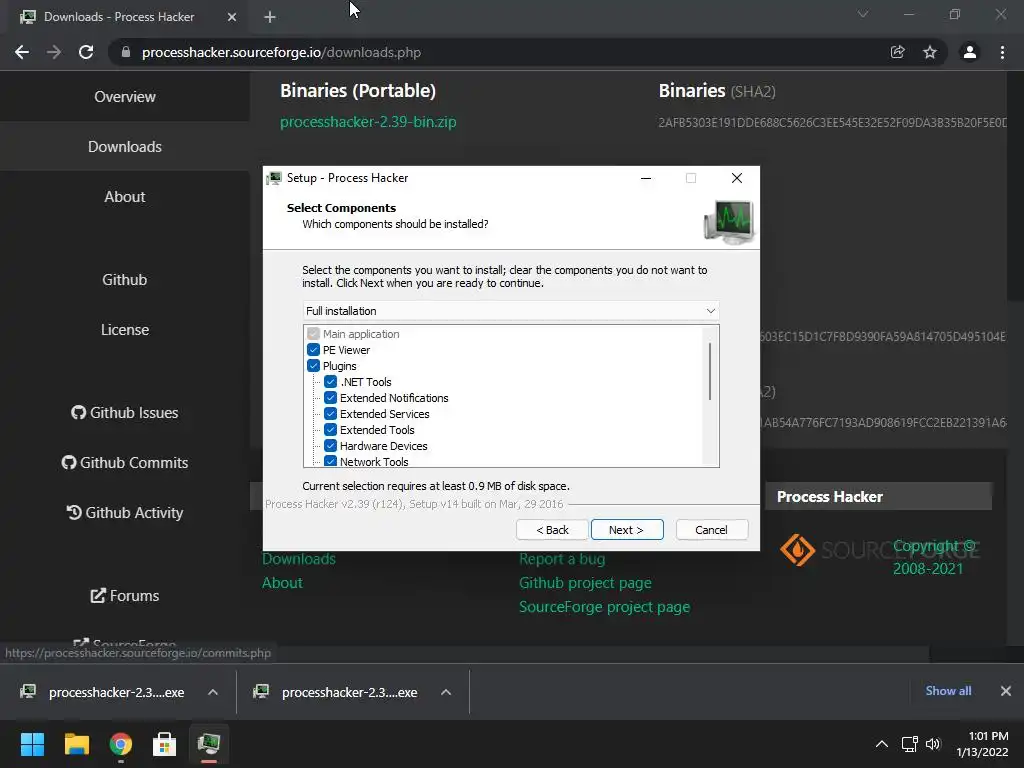This screenshot has height=768, width=1024.
Task: Click the components list scrollbar
Action: [710, 371]
